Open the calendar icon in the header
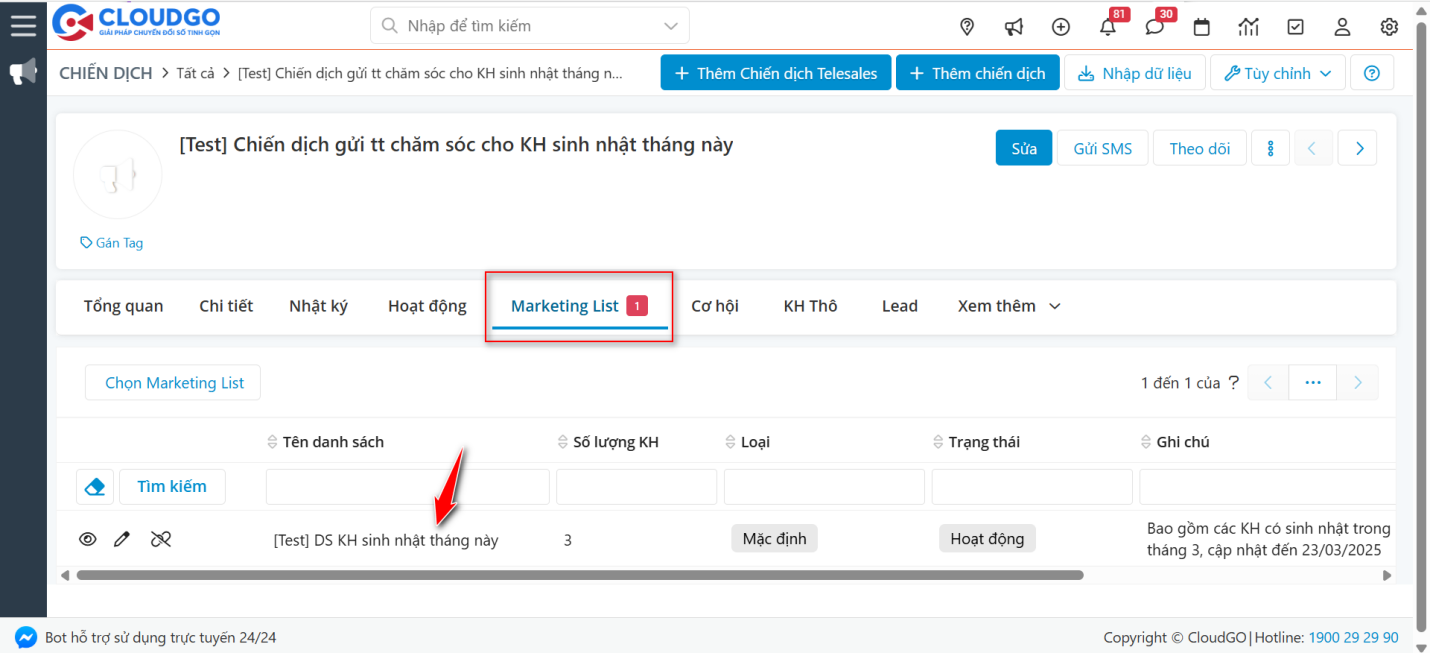This screenshot has height=653, width=1430. click(1202, 27)
